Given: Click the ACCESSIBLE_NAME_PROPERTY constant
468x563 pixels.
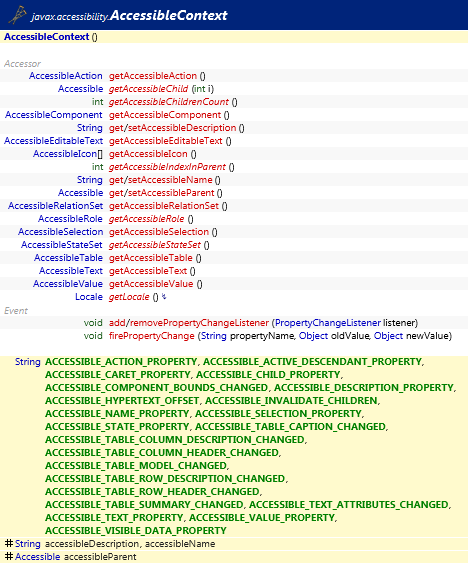Looking at the screenshot, I should click(117, 414).
